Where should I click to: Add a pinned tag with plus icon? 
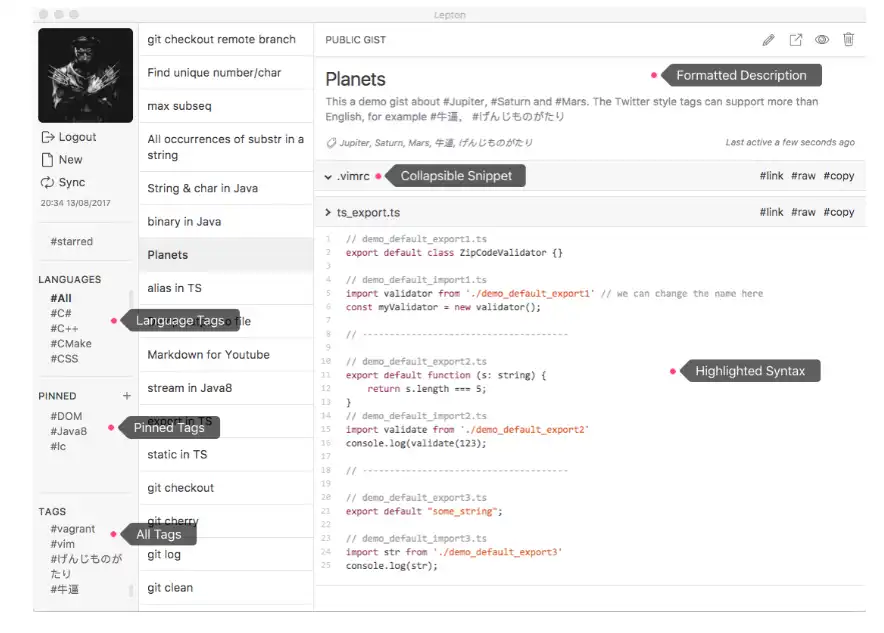click(x=126, y=396)
